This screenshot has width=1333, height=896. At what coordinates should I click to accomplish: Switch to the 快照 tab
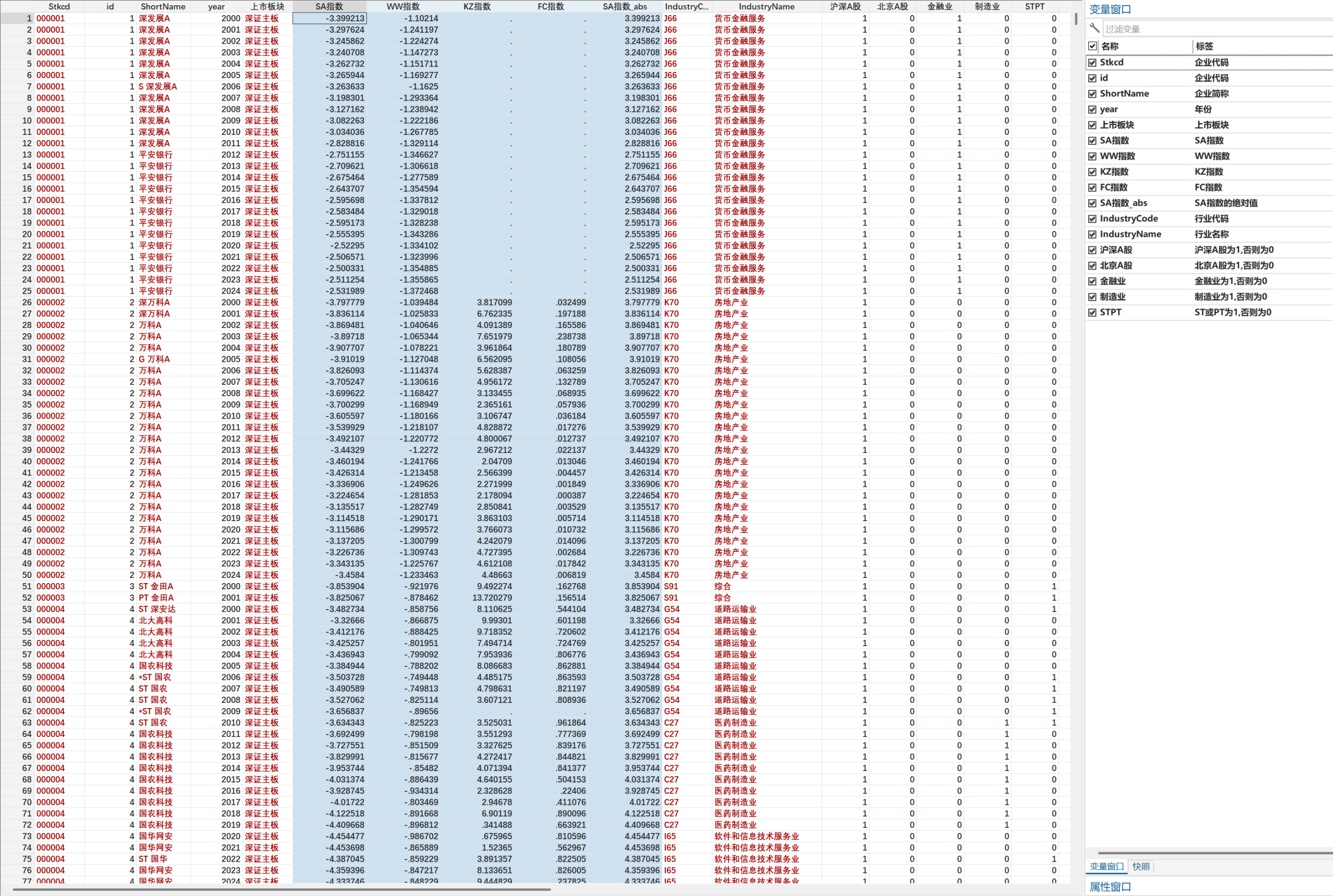[x=1140, y=866]
